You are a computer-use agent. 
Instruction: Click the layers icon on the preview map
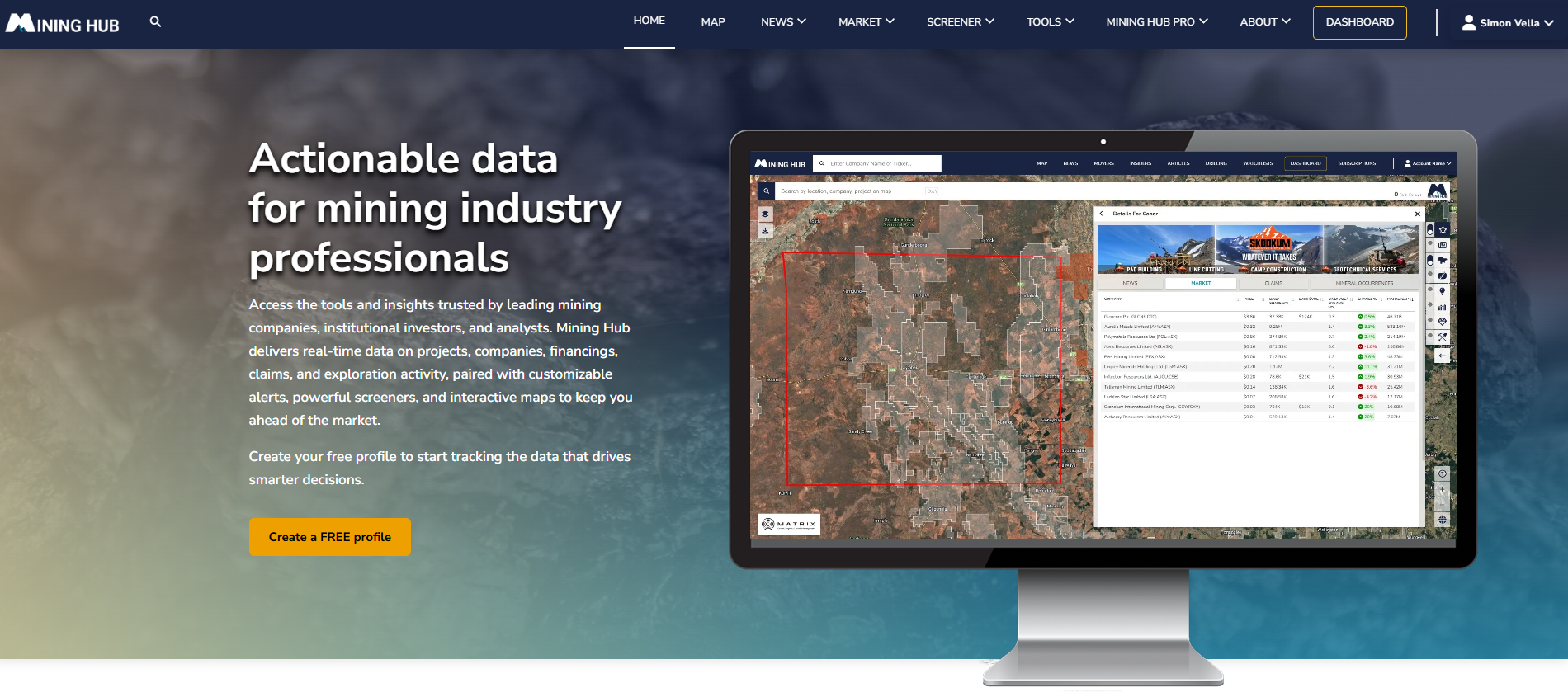point(765,214)
